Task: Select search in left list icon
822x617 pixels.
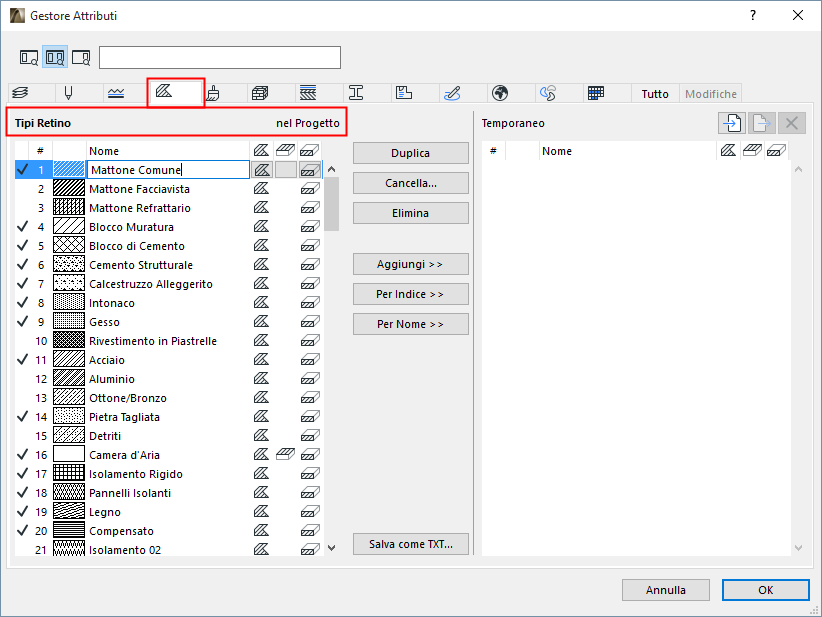Action: click(x=29, y=57)
